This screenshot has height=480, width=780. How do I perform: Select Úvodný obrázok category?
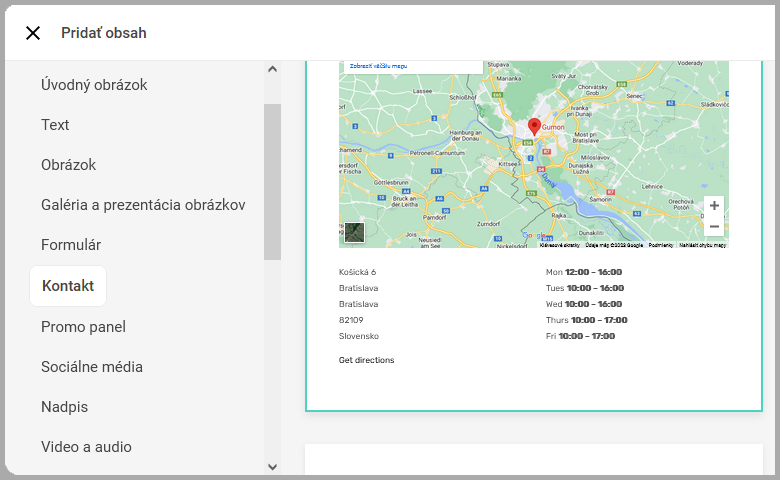click(x=94, y=85)
